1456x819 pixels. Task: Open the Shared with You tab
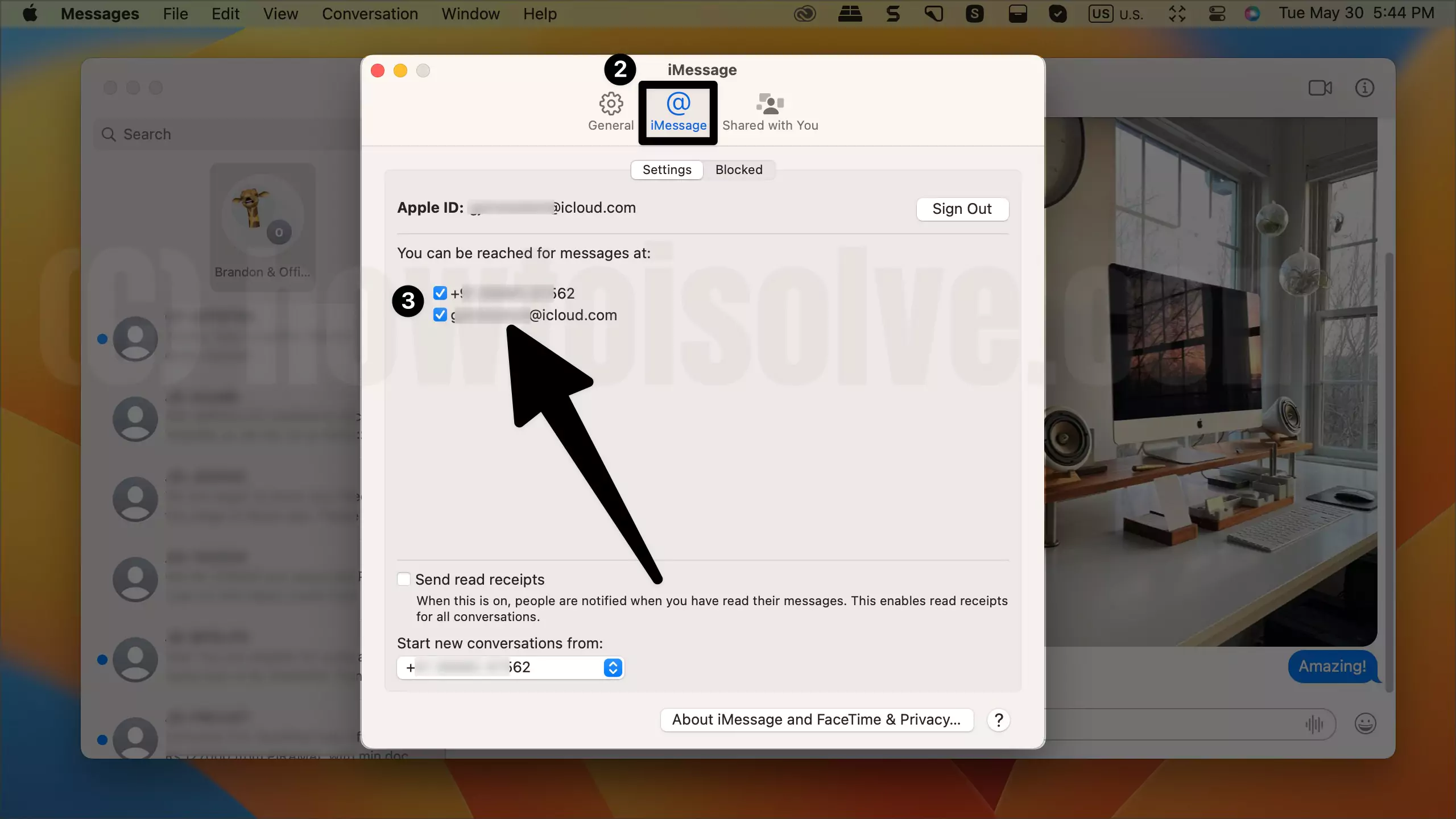[770, 112]
